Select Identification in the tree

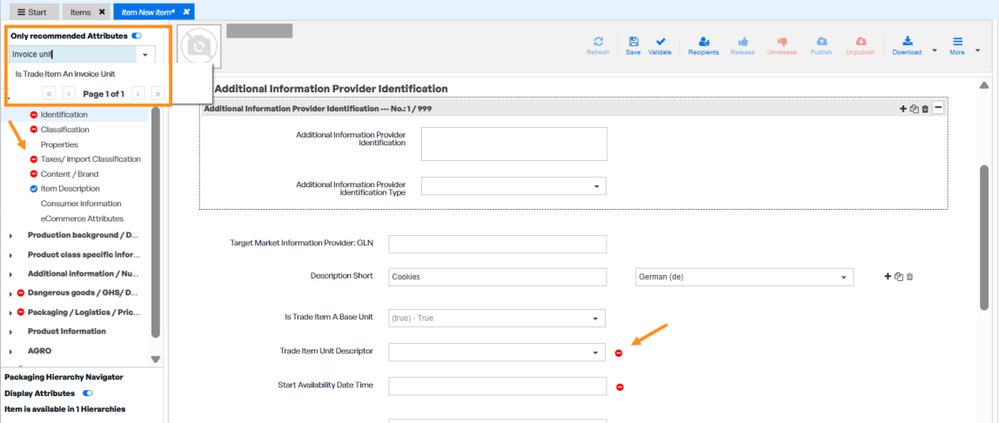64,115
